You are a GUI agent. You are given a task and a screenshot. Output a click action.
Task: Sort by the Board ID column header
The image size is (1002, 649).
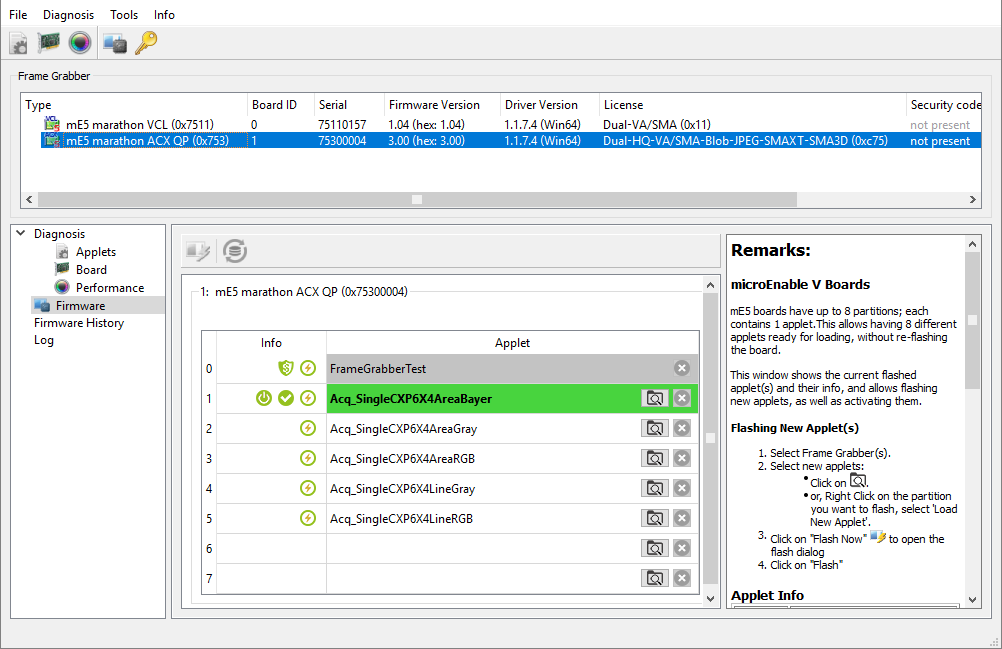coord(281,105)
